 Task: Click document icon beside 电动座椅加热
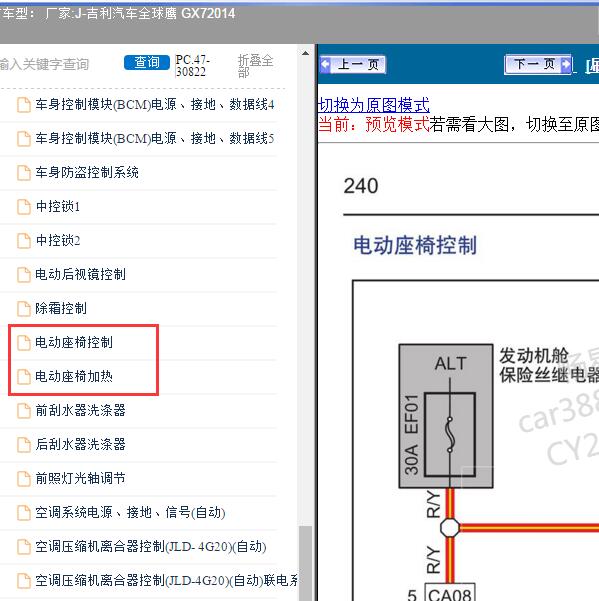(x=24, y=377)
